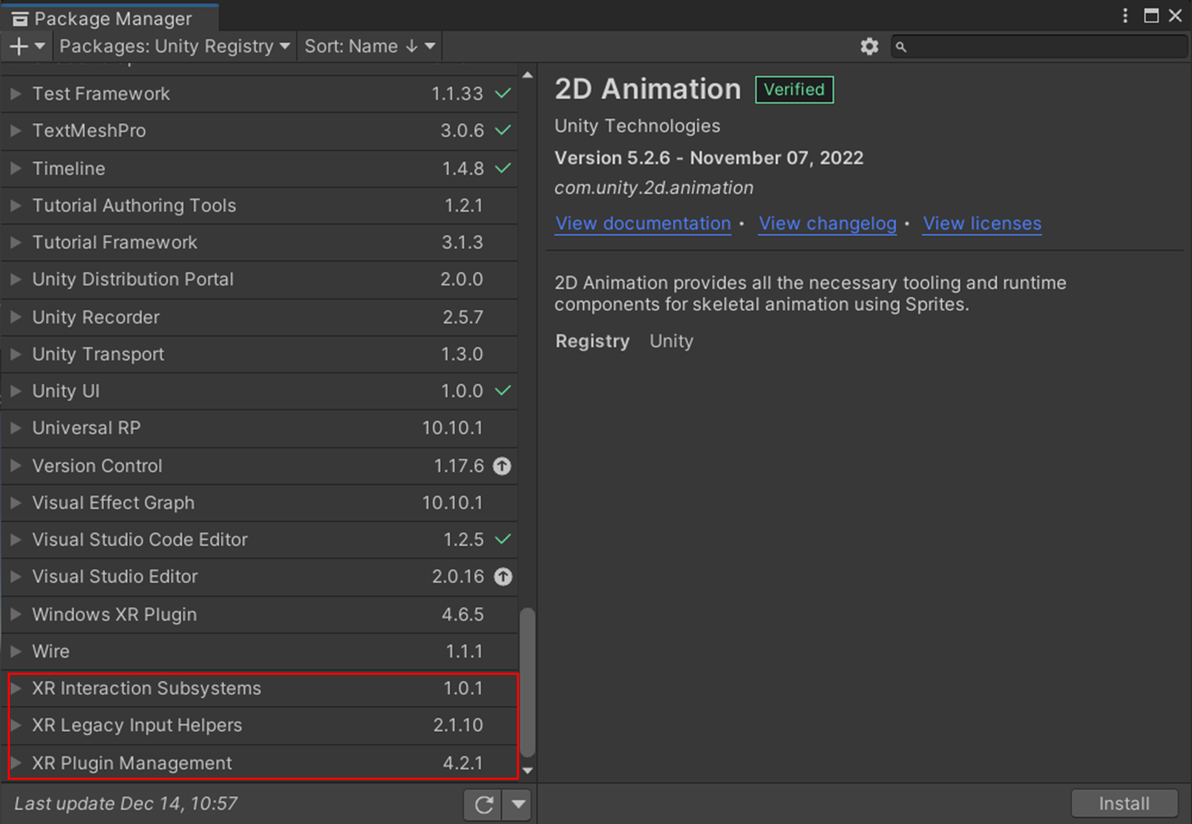The image size is (1192, 824).
Task: Click the TextMeshPro installed checkmark
Action: 502,131
